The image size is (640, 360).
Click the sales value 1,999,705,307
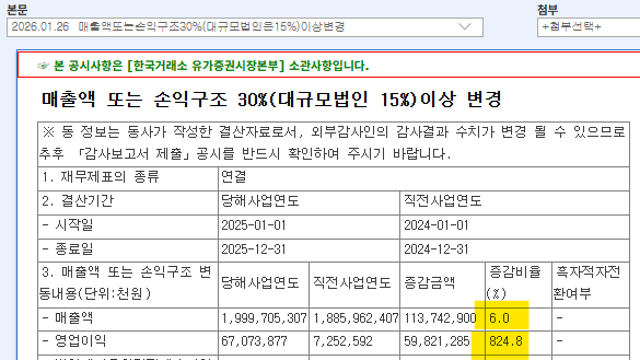pos(264,318)
